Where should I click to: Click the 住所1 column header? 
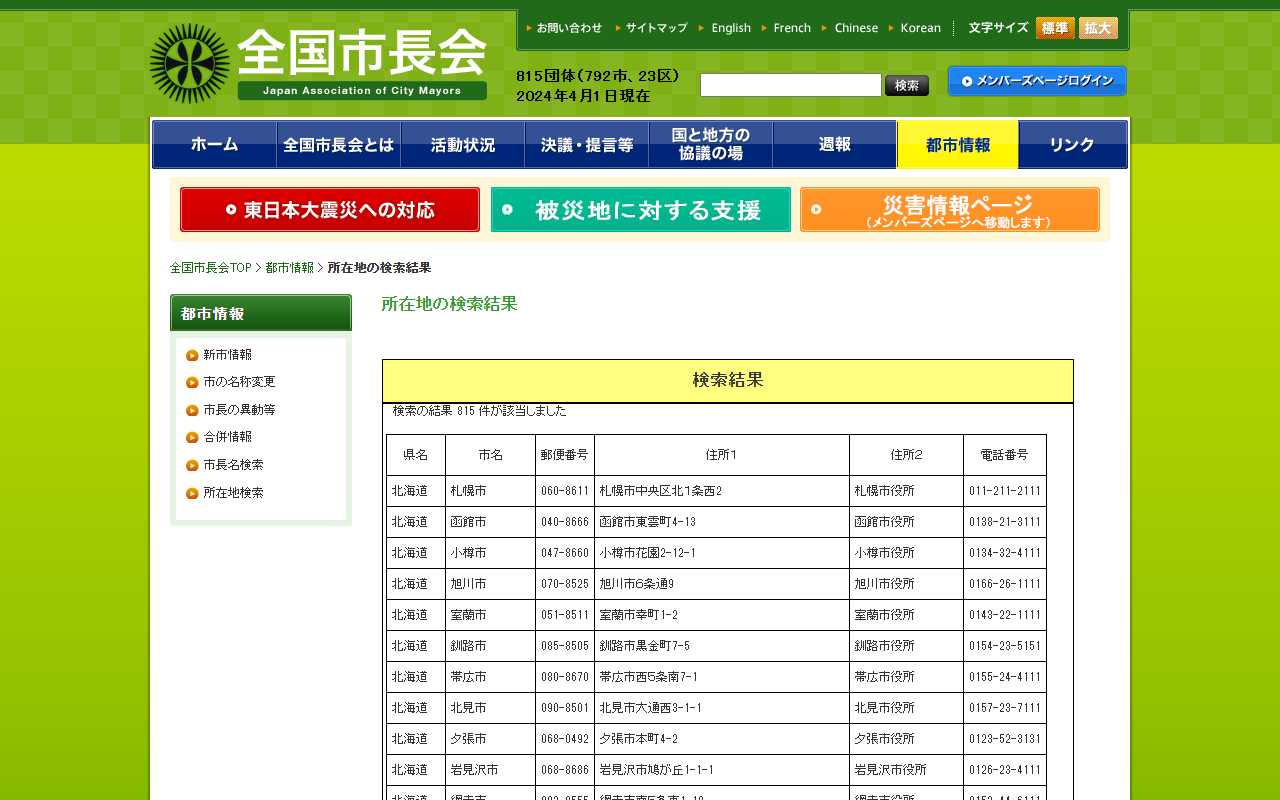pyautogui.click(x=722, y=455)
